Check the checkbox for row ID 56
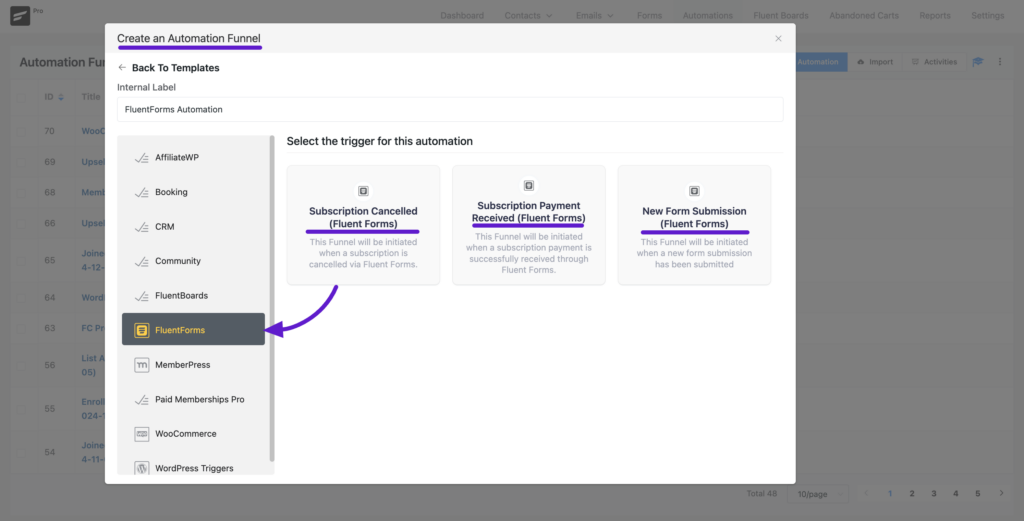This screenshot has height=521, width=1024. (21, 366)
